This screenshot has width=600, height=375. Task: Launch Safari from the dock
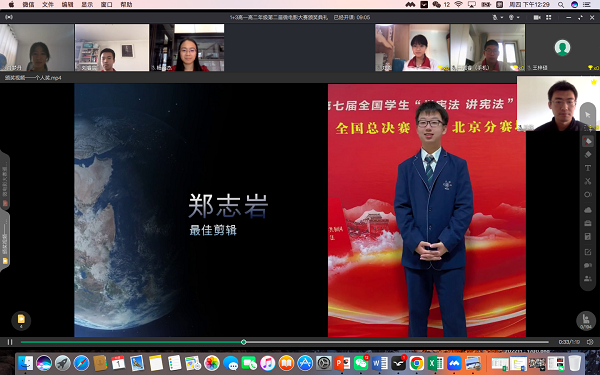pos(82,363)
